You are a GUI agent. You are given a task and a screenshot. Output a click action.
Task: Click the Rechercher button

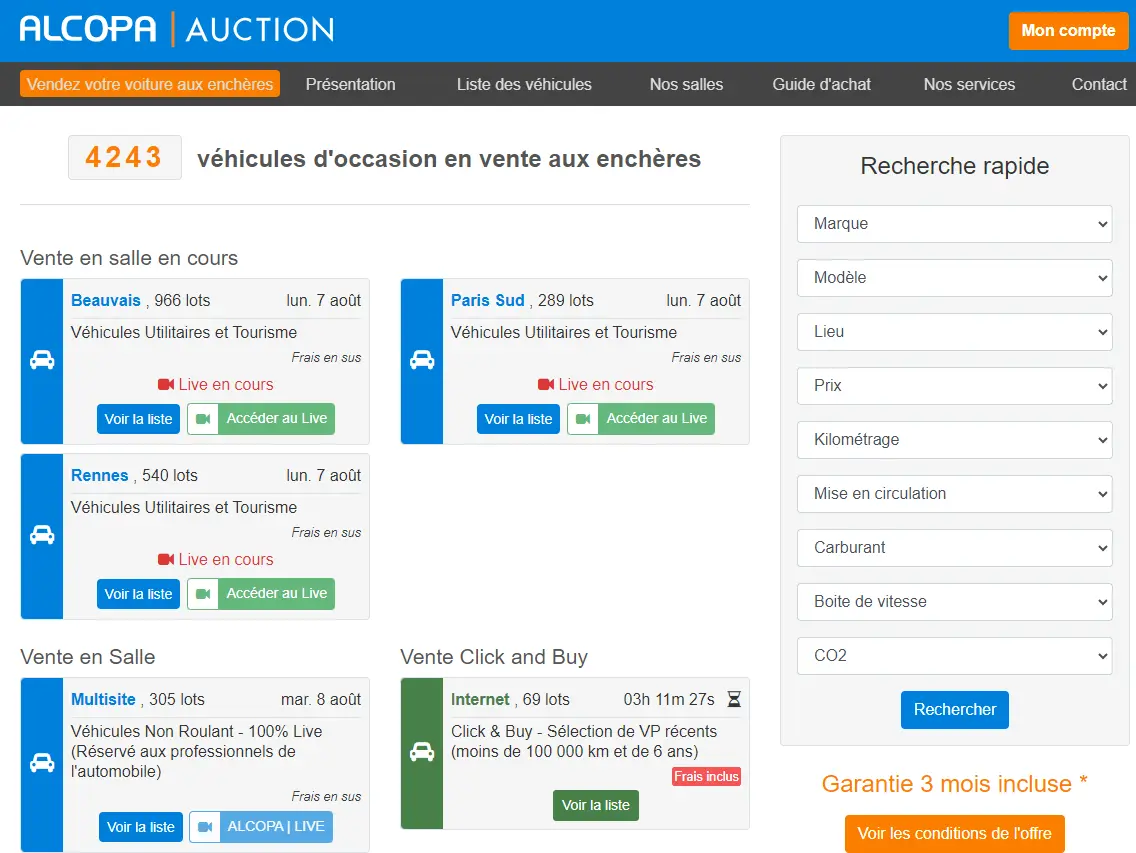pos(954,710)
